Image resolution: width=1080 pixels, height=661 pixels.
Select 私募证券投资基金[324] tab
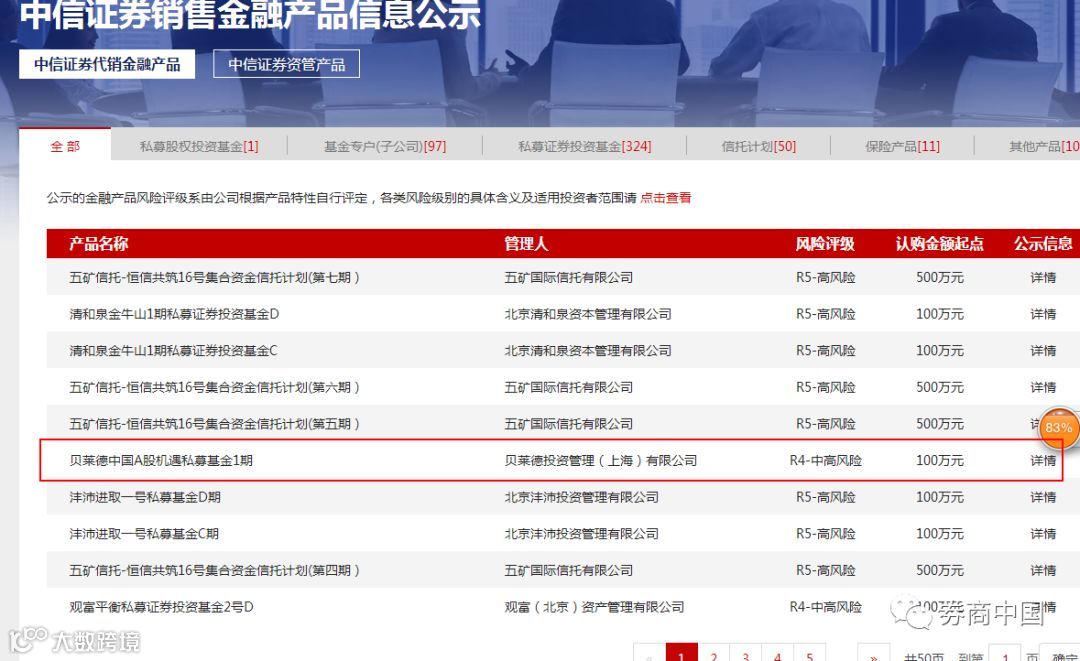585,146
